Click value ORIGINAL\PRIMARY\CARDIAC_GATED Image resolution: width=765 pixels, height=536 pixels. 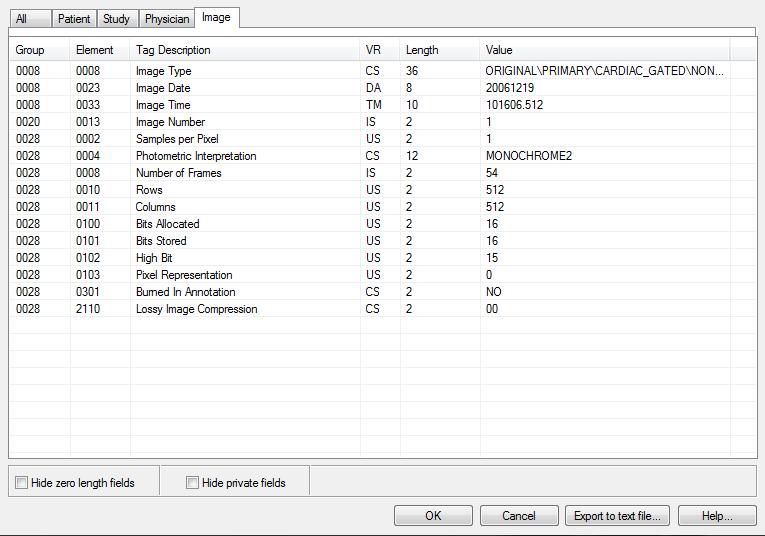[x=604, y=71]
